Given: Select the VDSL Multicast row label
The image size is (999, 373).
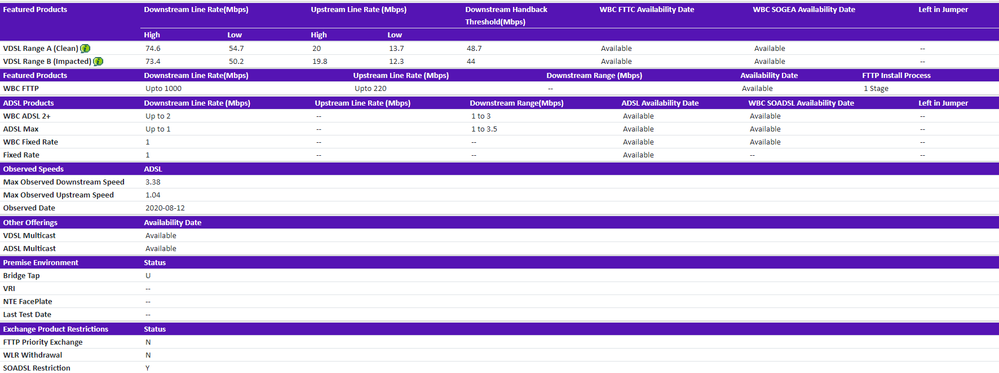Looking at the screenshot, I should (x=30, y=235).
